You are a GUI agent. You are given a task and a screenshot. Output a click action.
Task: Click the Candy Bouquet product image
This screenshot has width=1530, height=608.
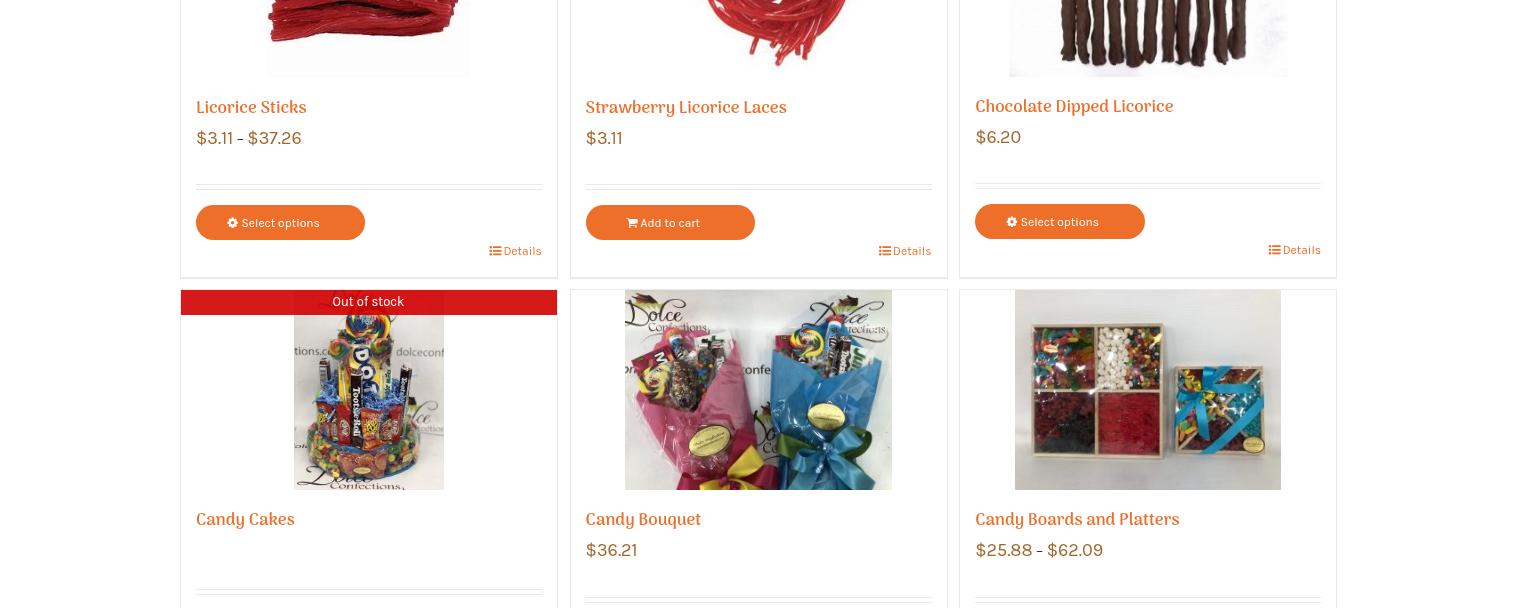pos(758,390)
